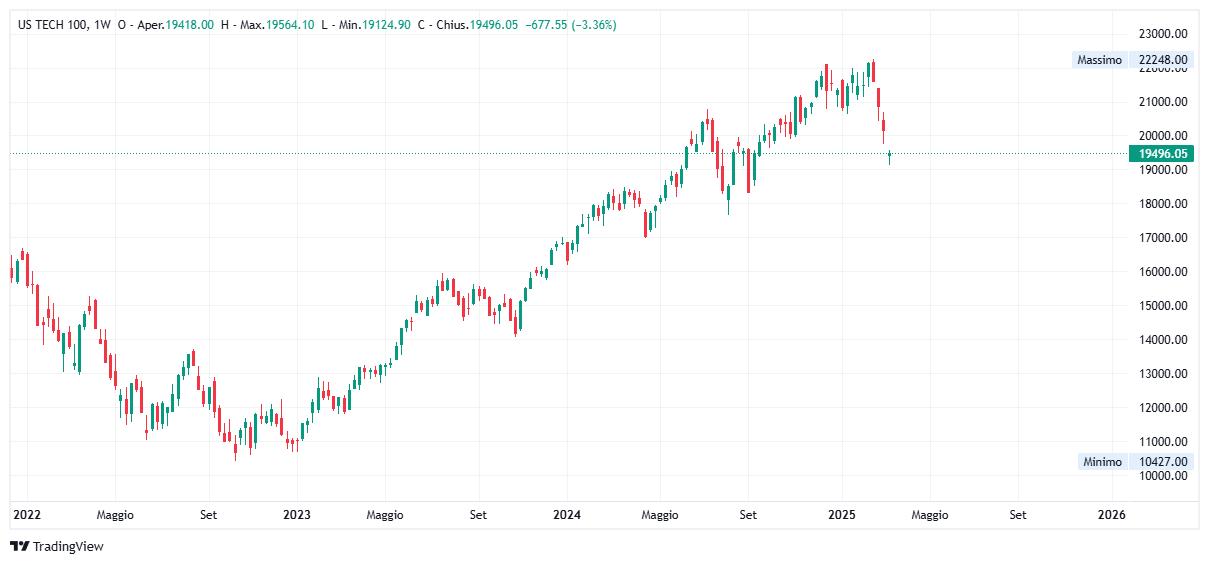Click the Minimo 10427.00 price label
The image size is (1209, 564).
point(1135,462)
